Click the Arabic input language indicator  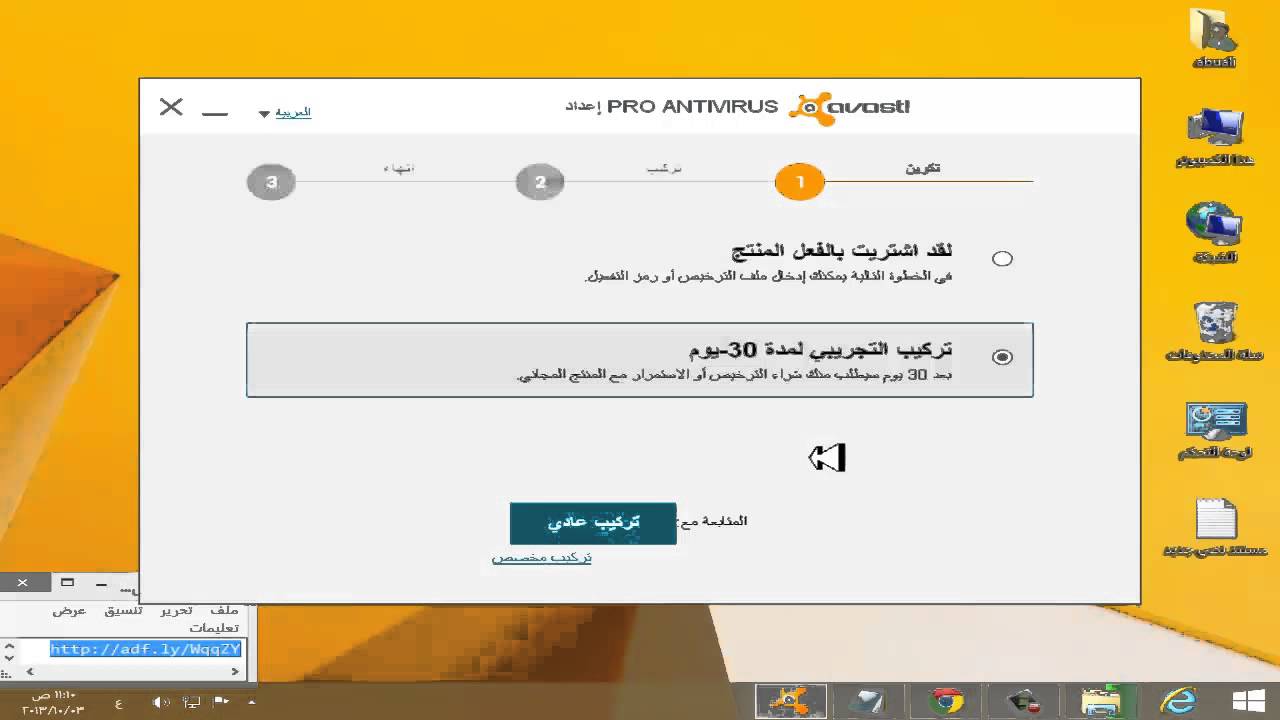pyautogui.click(x=118, y=703)
